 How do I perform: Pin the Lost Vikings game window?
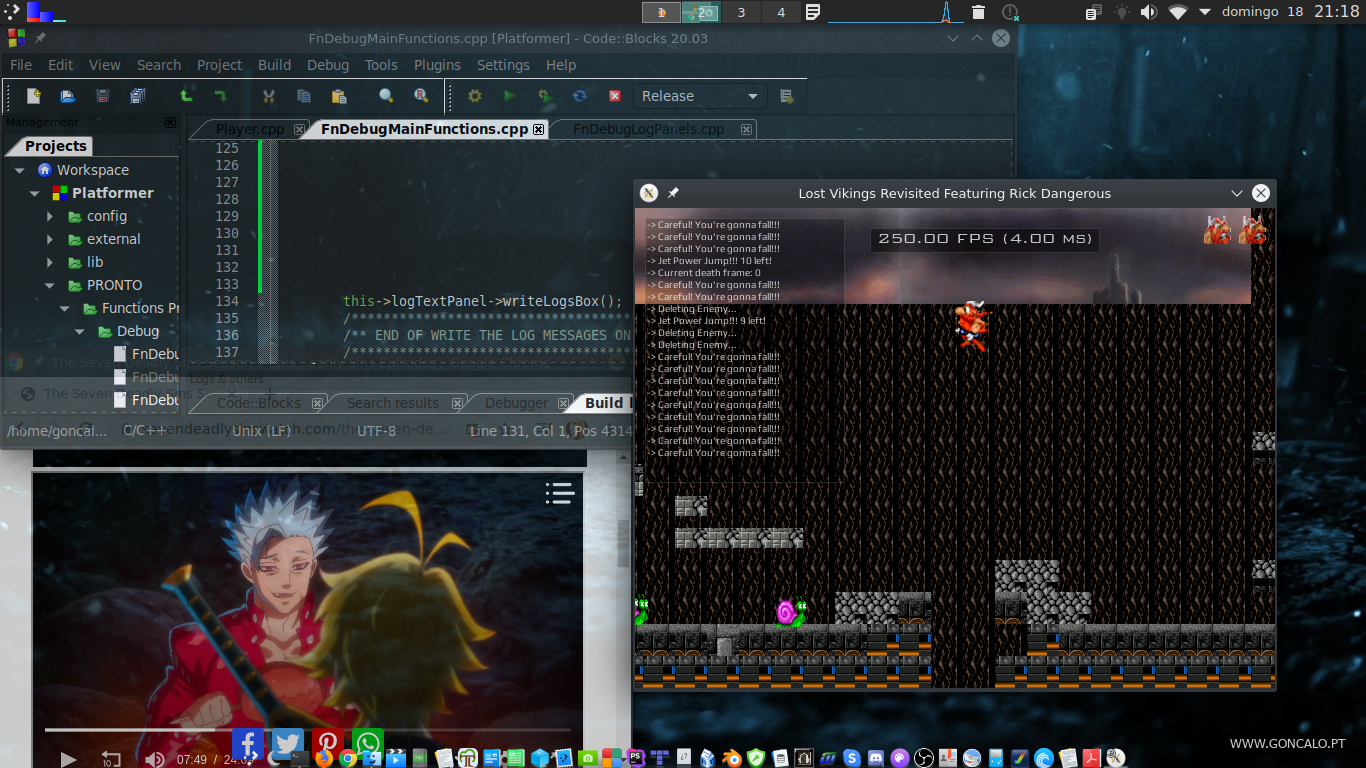[673, 193]
